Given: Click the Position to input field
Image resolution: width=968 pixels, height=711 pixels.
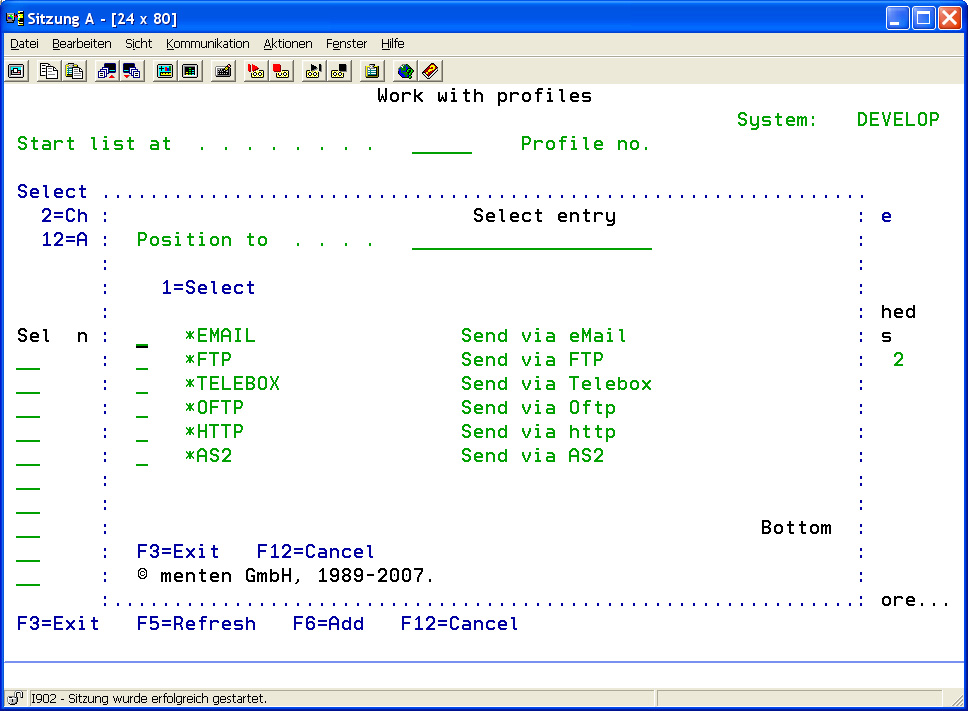Looking at the screenshot, I should pos(531,240).
